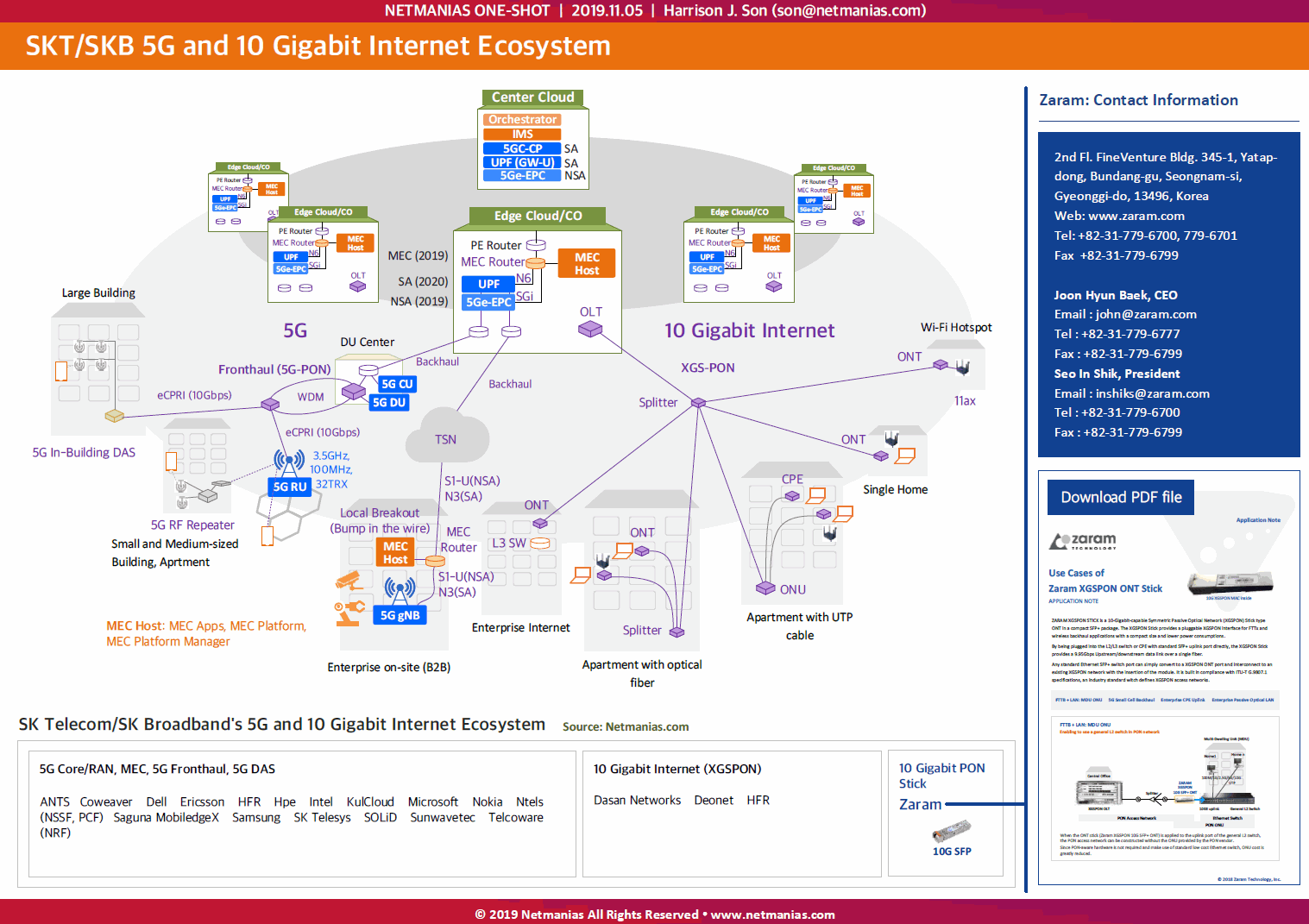Click the Zaram: Contact Information heading

coord(1138,100)
